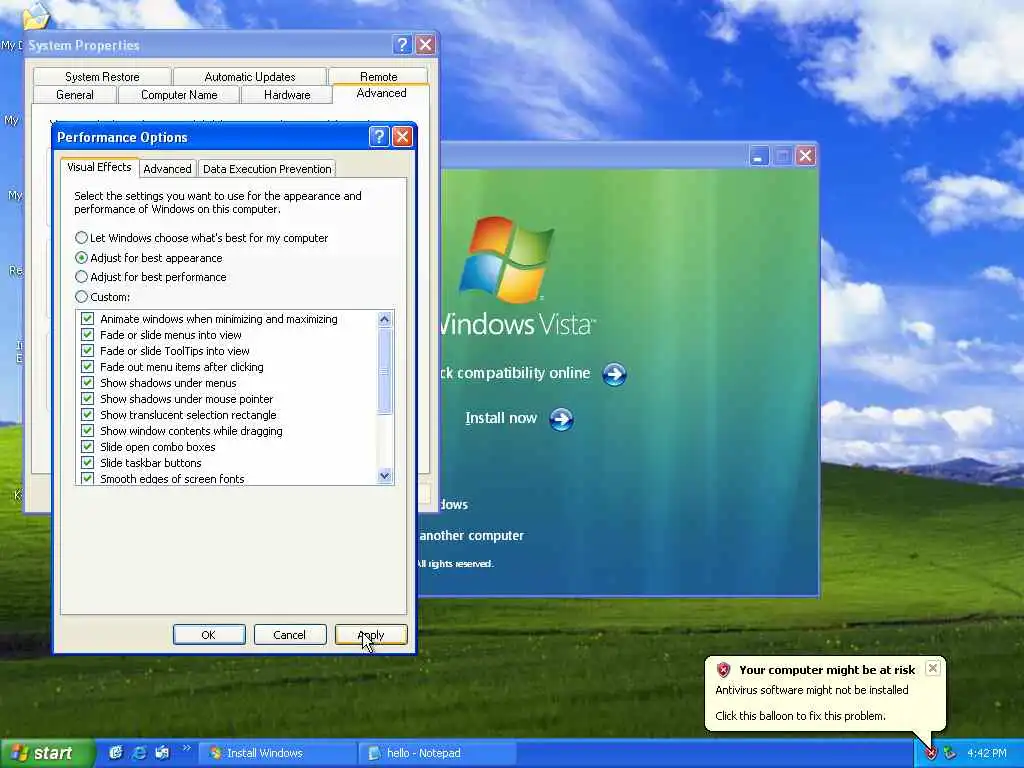Uncheck Fade or slide menus into view
This screenshot has height=768, width=1024.
coord(87,334)
